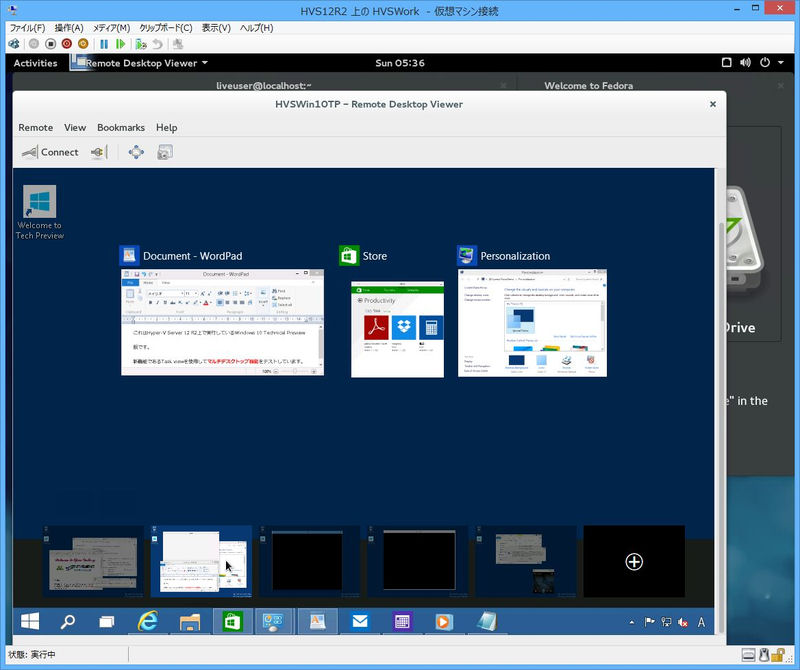Viewport: 800px width, 670px height.
Task: Open the Mail taskbar icon
Action: point(360,622)
